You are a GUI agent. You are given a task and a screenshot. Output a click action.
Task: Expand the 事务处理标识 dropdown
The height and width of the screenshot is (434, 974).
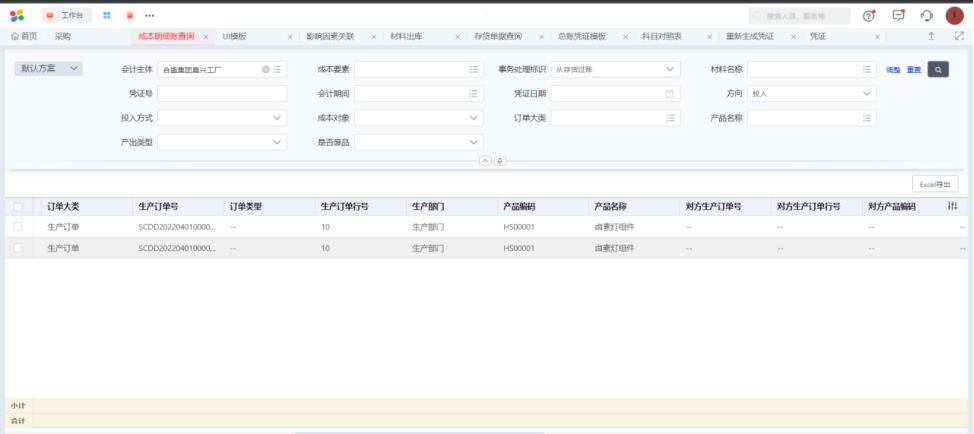(x=670, y=70)
